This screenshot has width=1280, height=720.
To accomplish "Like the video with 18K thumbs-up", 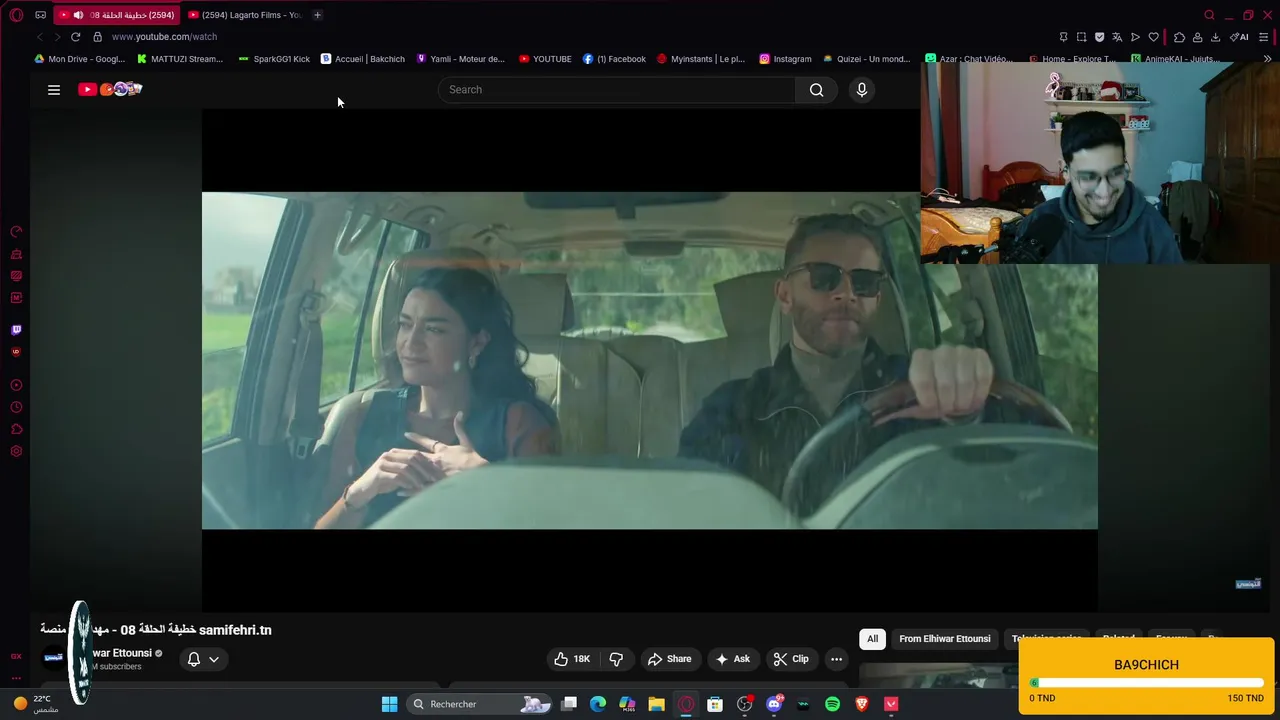I will pyautogui.click(x=572, y=659).
